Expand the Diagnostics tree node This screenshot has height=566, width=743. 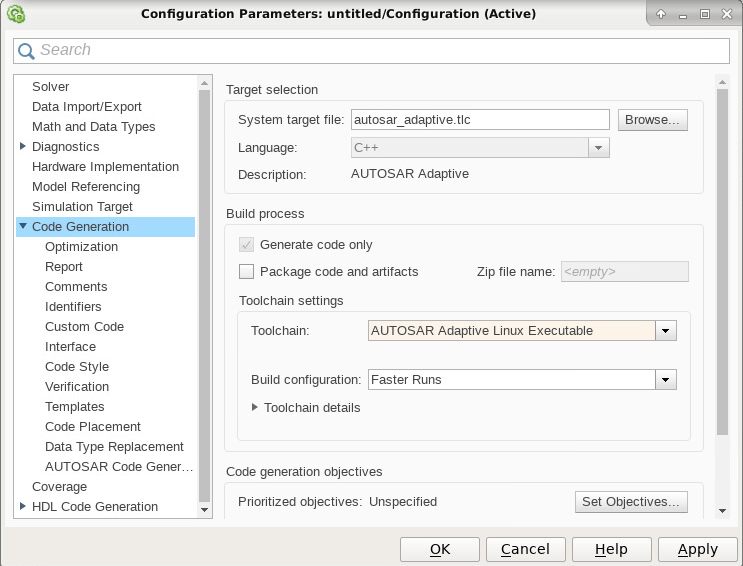tap(22, 146)
